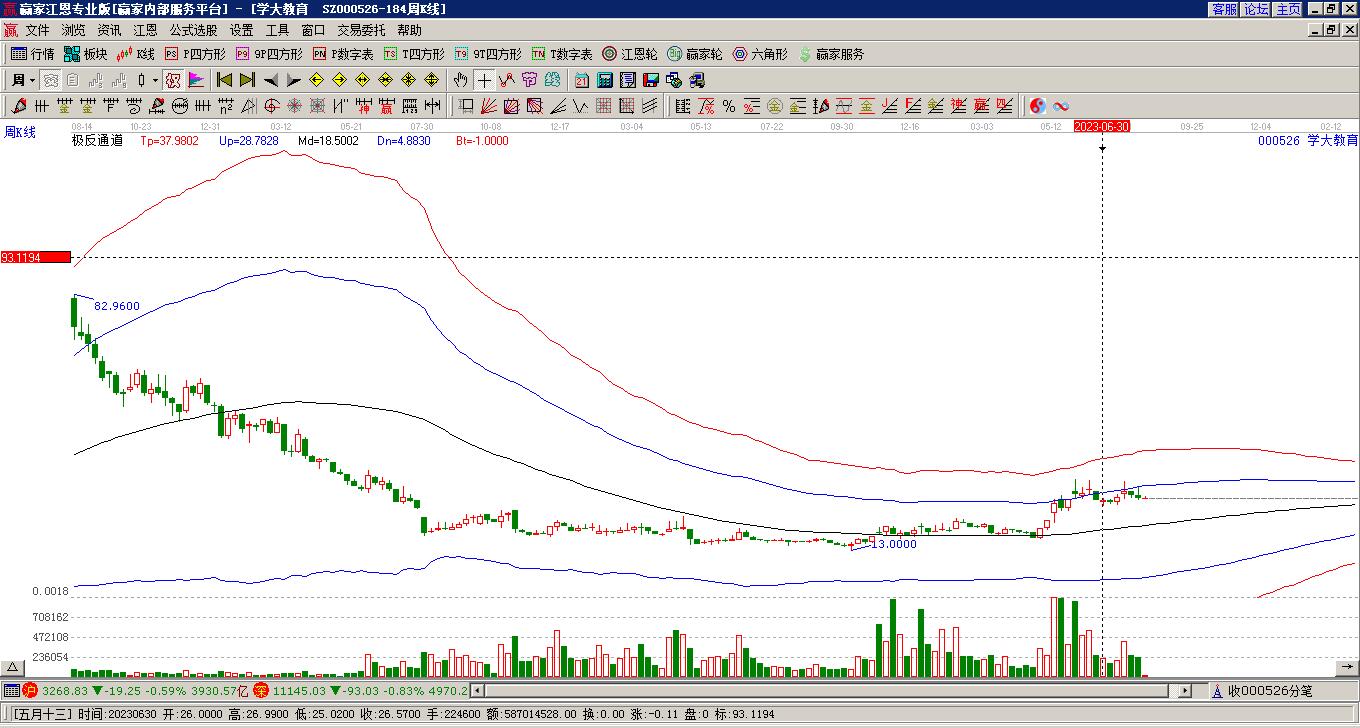Viewport: 1360px width, 728px height.
Task: Toggle the crosshair cursor tool
Action: pyautogui.click(x=484, y=80)
